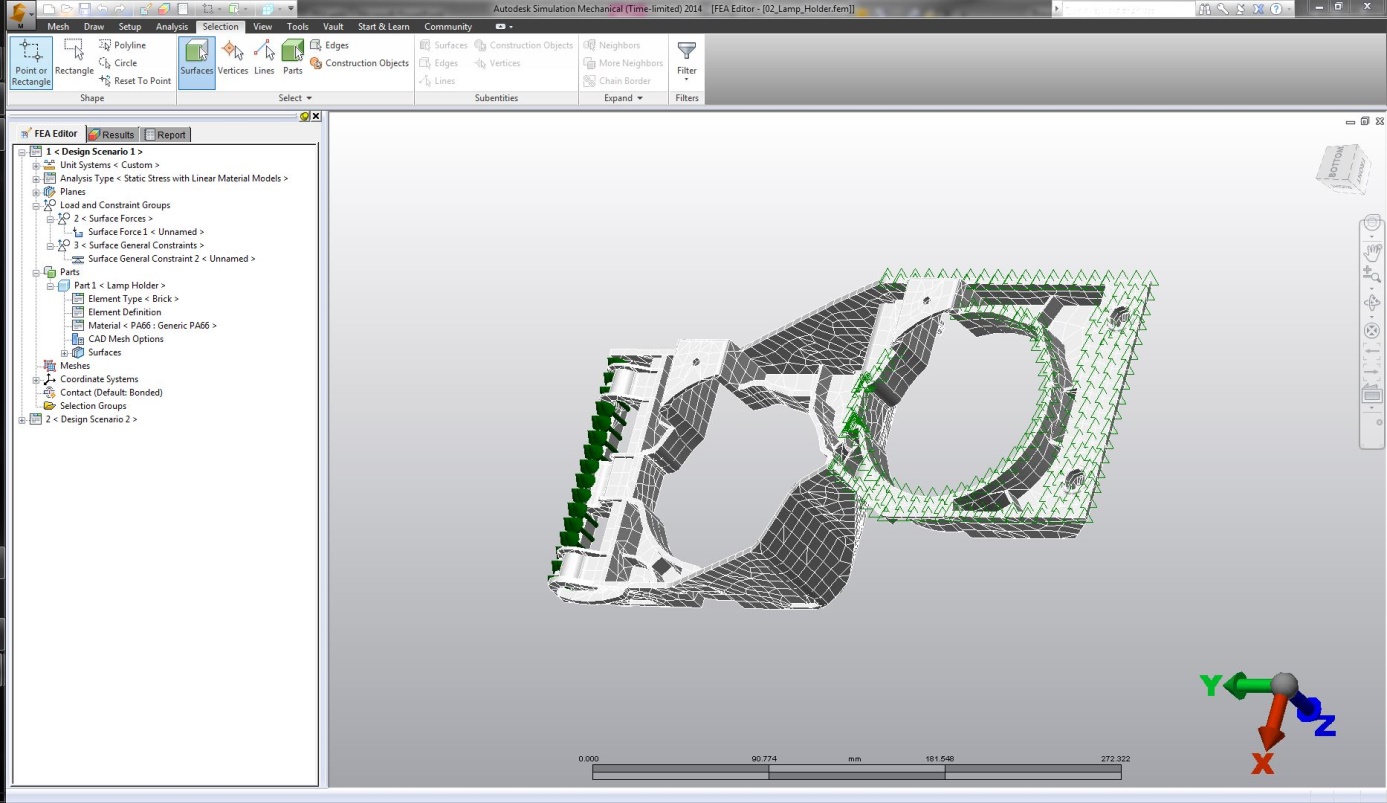Viewport: 1387px width, 803px height.
Task: Open the Setup ribbon tab
Action: [130, 27]
